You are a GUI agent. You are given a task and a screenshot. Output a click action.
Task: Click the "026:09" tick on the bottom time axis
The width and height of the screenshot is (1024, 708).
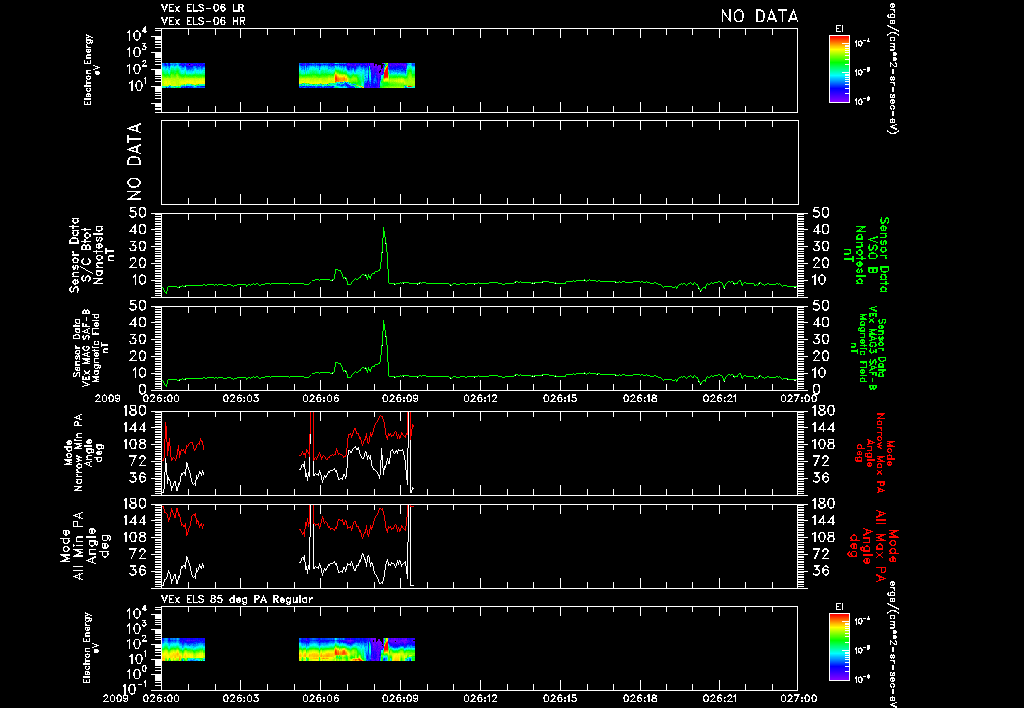coord(400,698)
